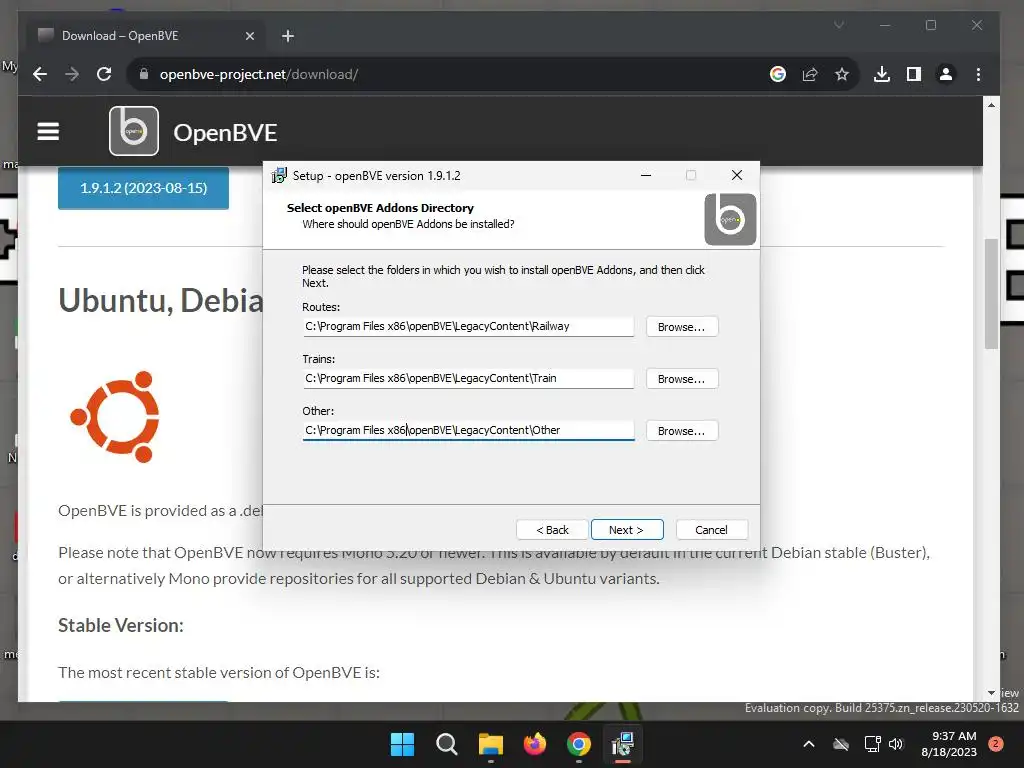Open the notification badge

click(x=996, y=744)
